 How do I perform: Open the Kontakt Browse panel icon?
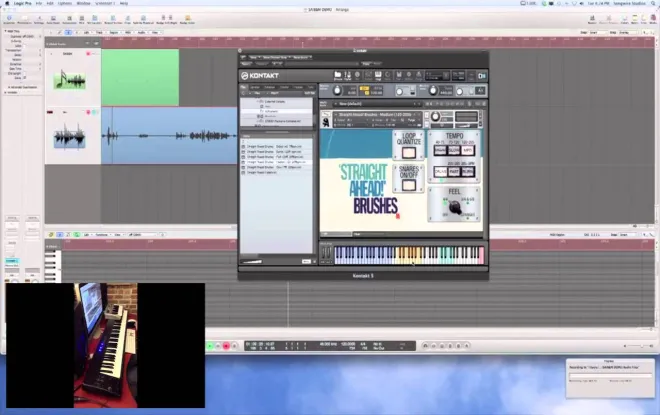click(338, 75)
